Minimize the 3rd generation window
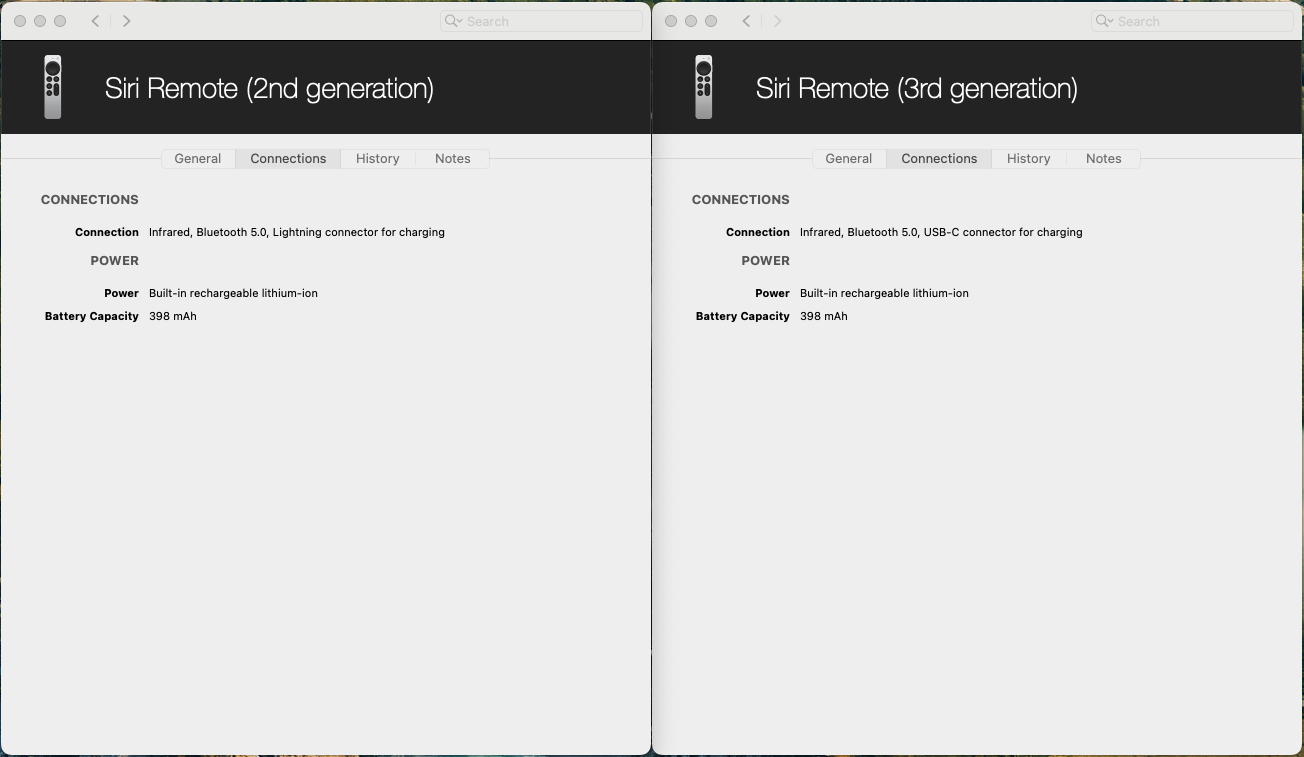Viewport: 1304px width, 757px height. click(x=691, y=21)
